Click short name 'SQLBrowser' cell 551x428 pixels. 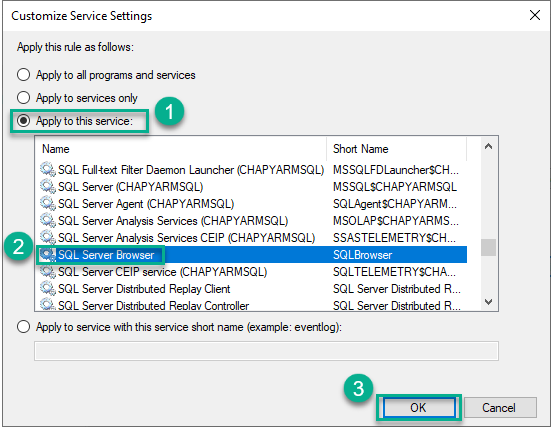coord(363,255)
